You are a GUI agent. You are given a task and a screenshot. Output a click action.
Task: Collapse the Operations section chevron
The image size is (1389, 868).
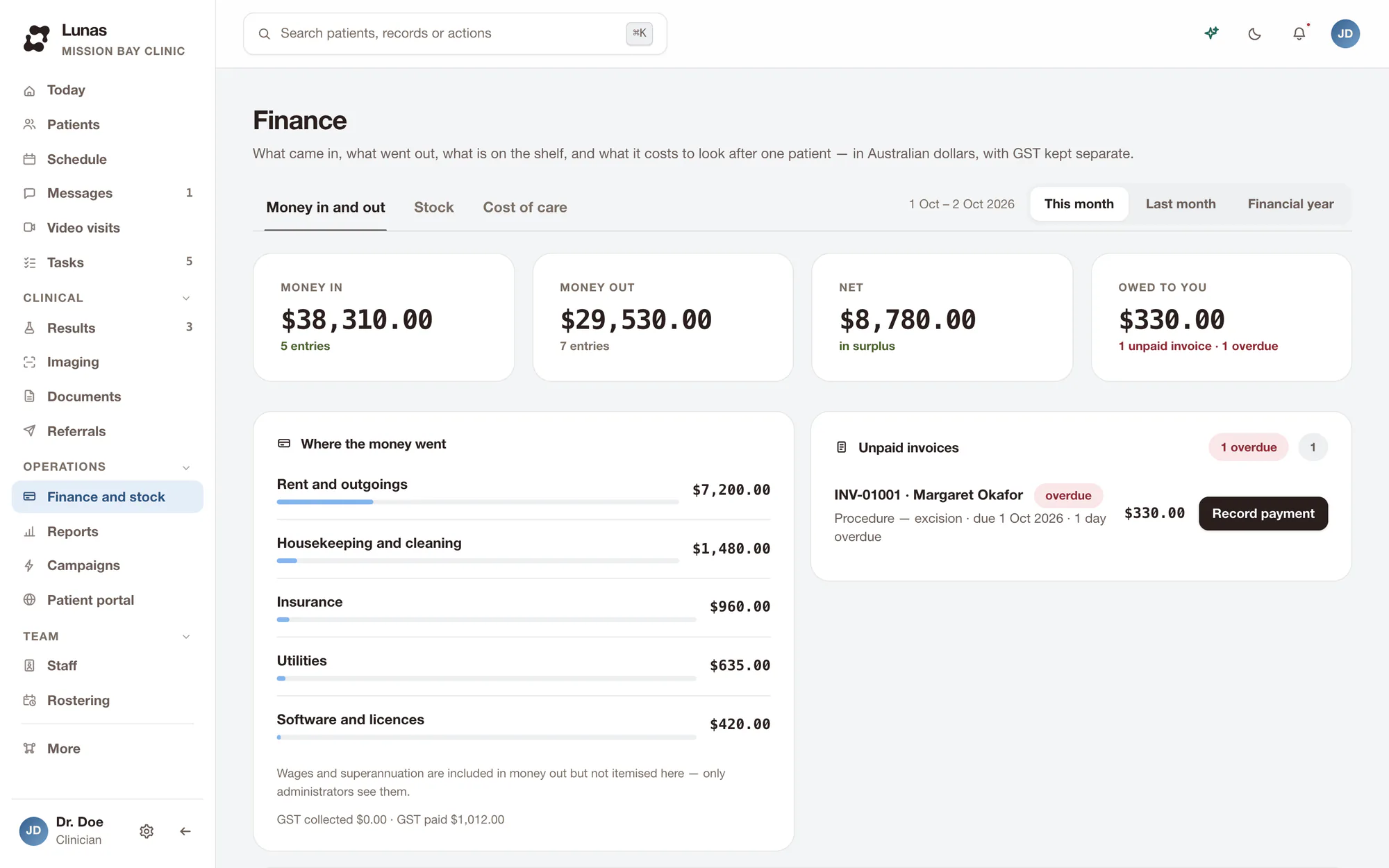coord(186,467)
